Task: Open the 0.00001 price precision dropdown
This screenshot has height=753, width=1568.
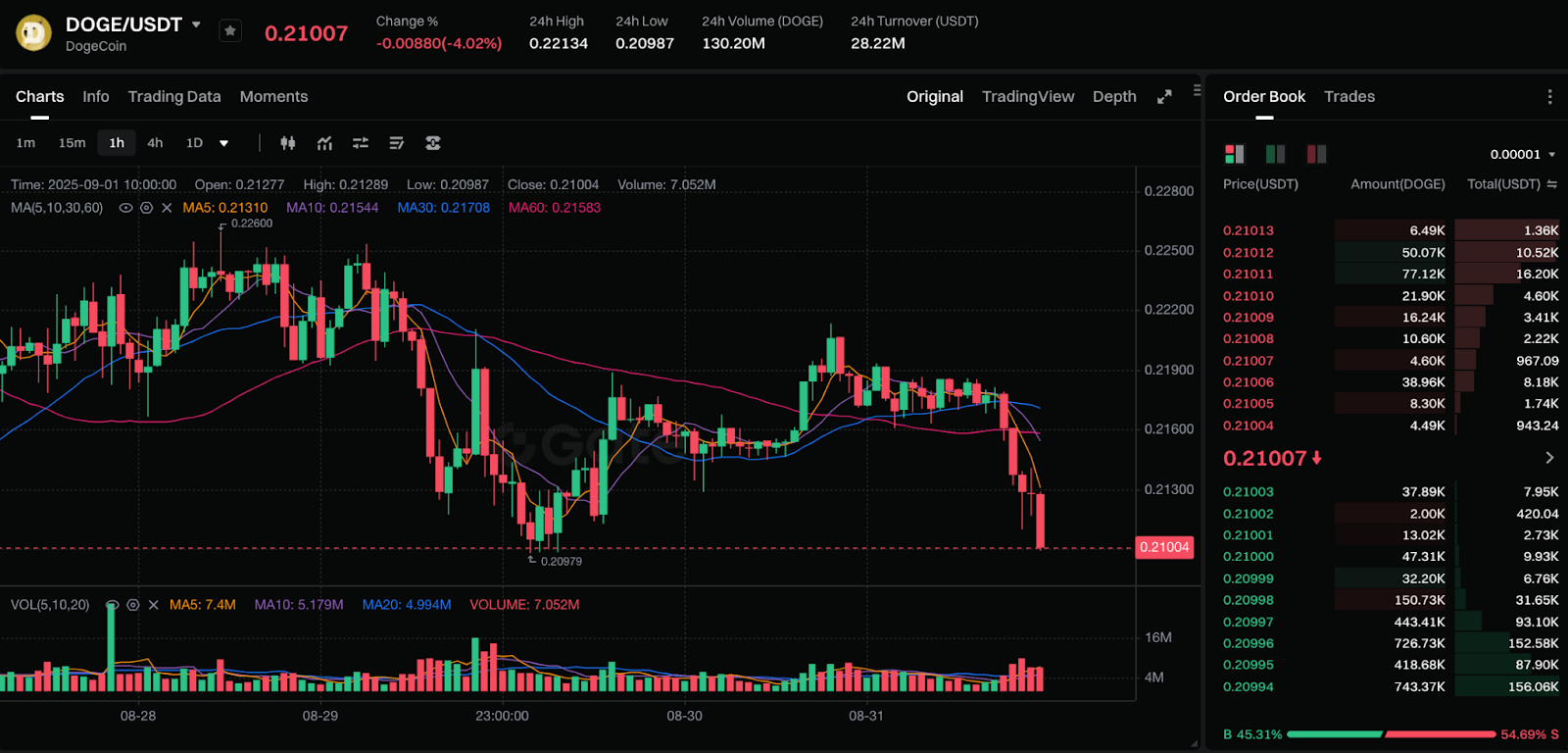Action: (1523, 154)
